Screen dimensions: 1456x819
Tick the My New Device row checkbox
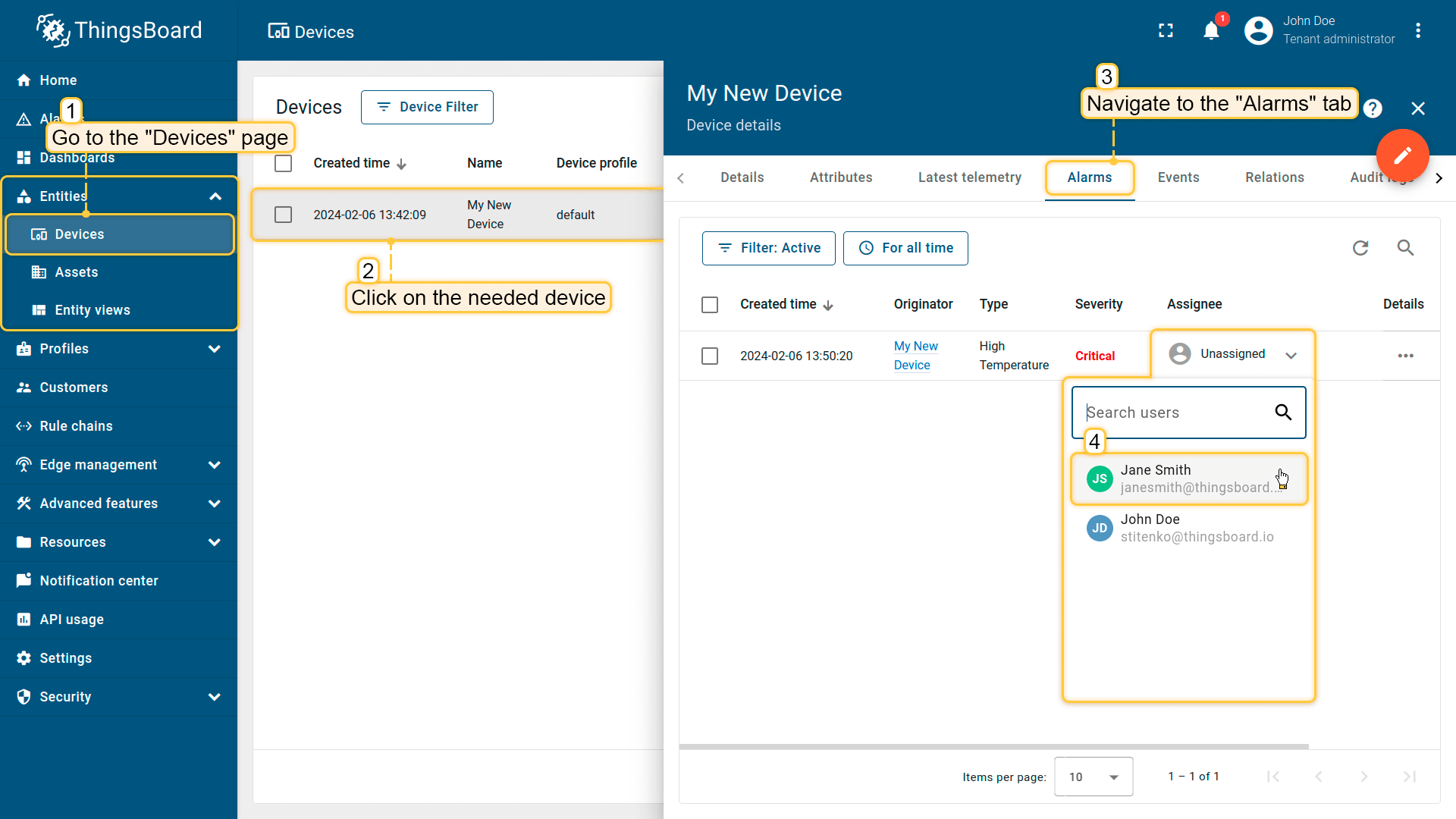pyautogui.click(x=283, y=215)
